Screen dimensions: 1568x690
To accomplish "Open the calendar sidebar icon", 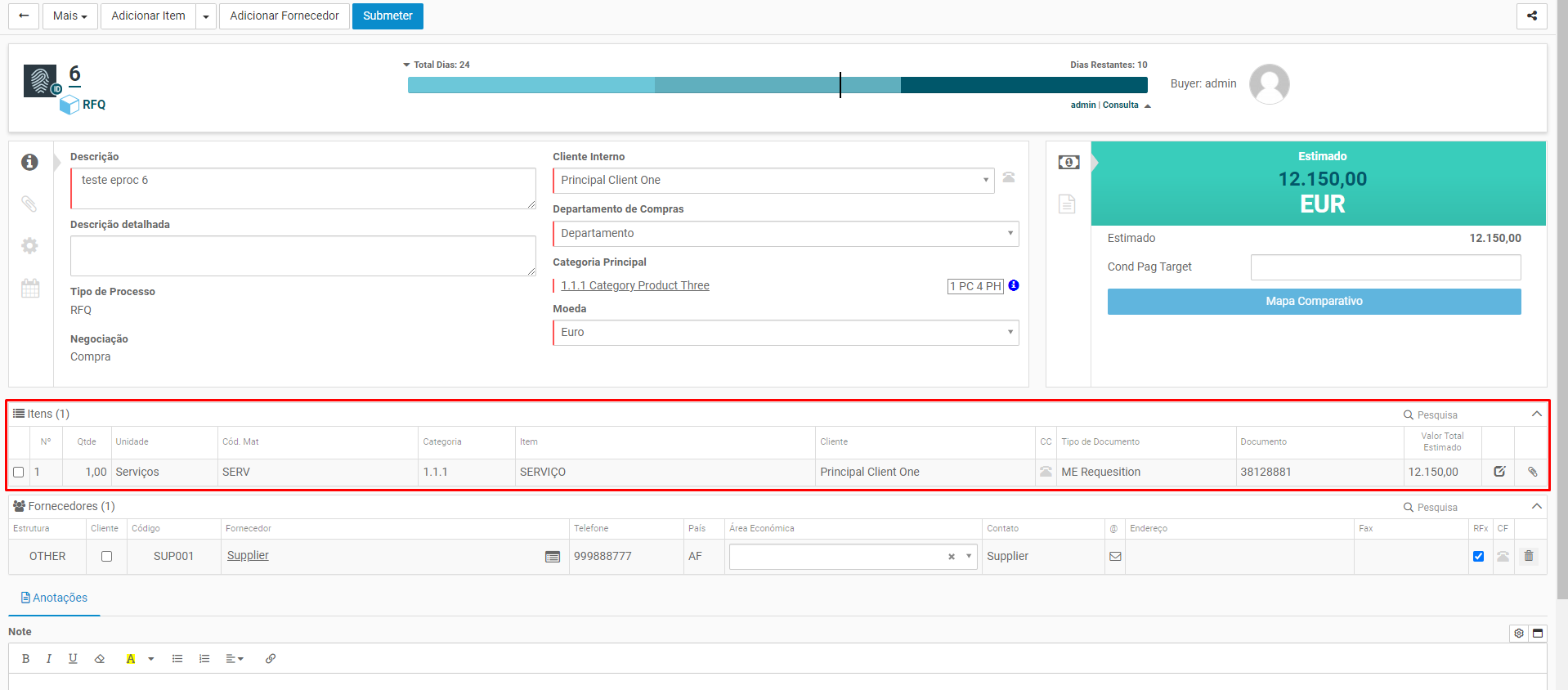I will [x=29, y=288].
